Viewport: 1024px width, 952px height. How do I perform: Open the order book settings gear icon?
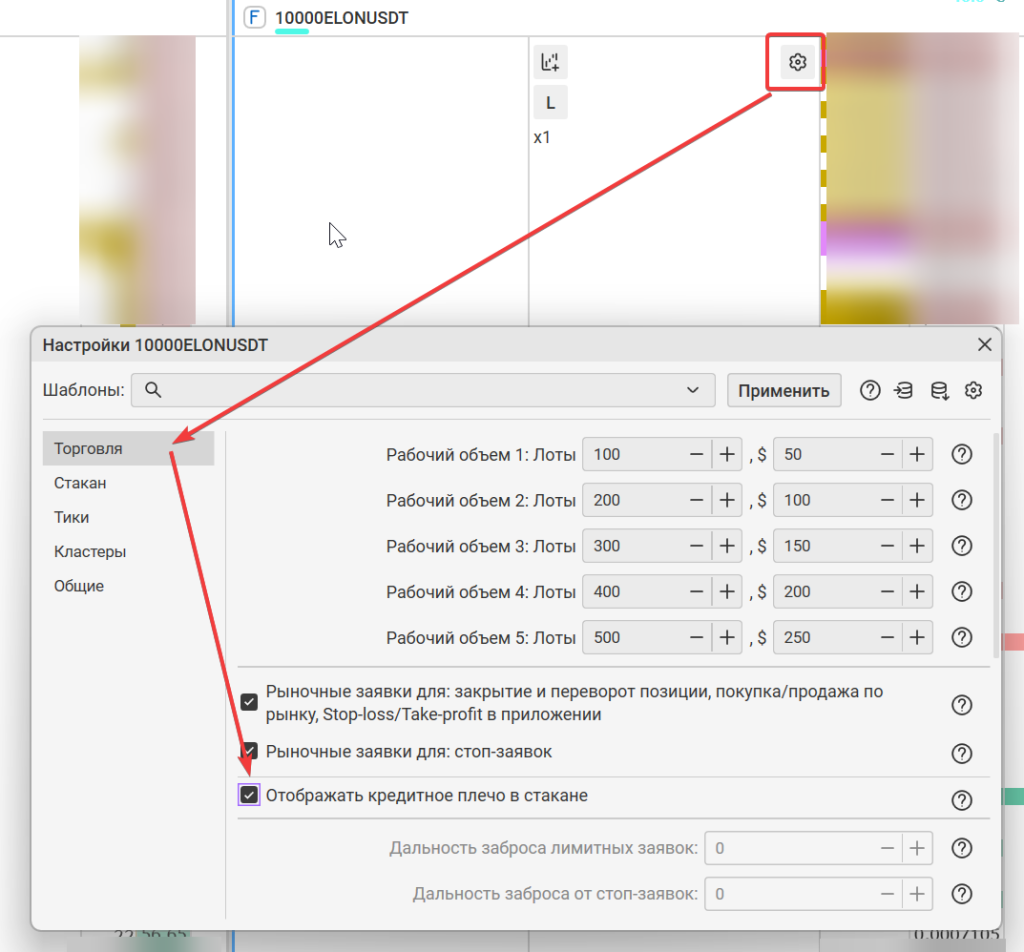point(797,63)
